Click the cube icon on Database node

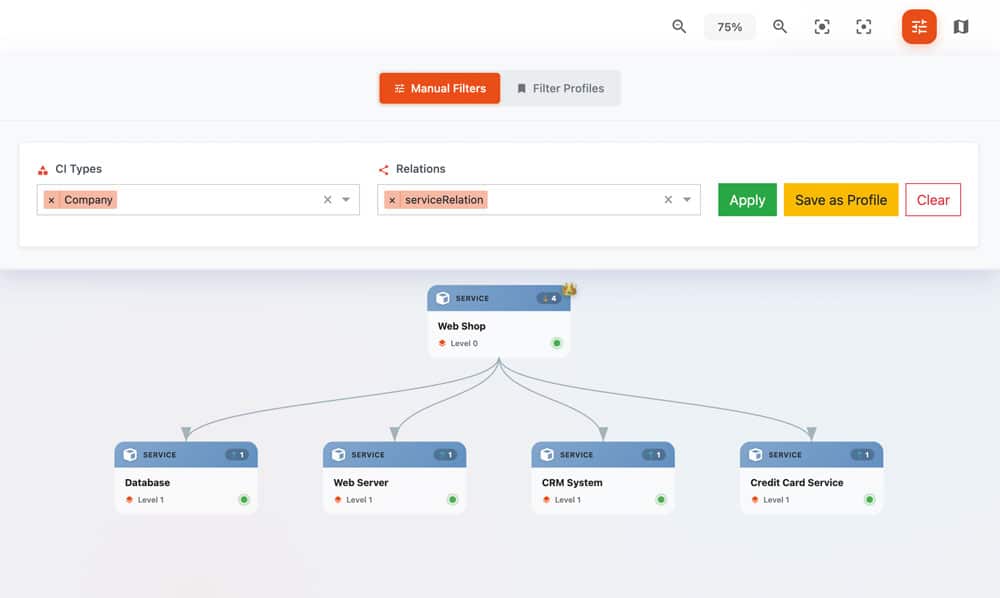point(130,455)
